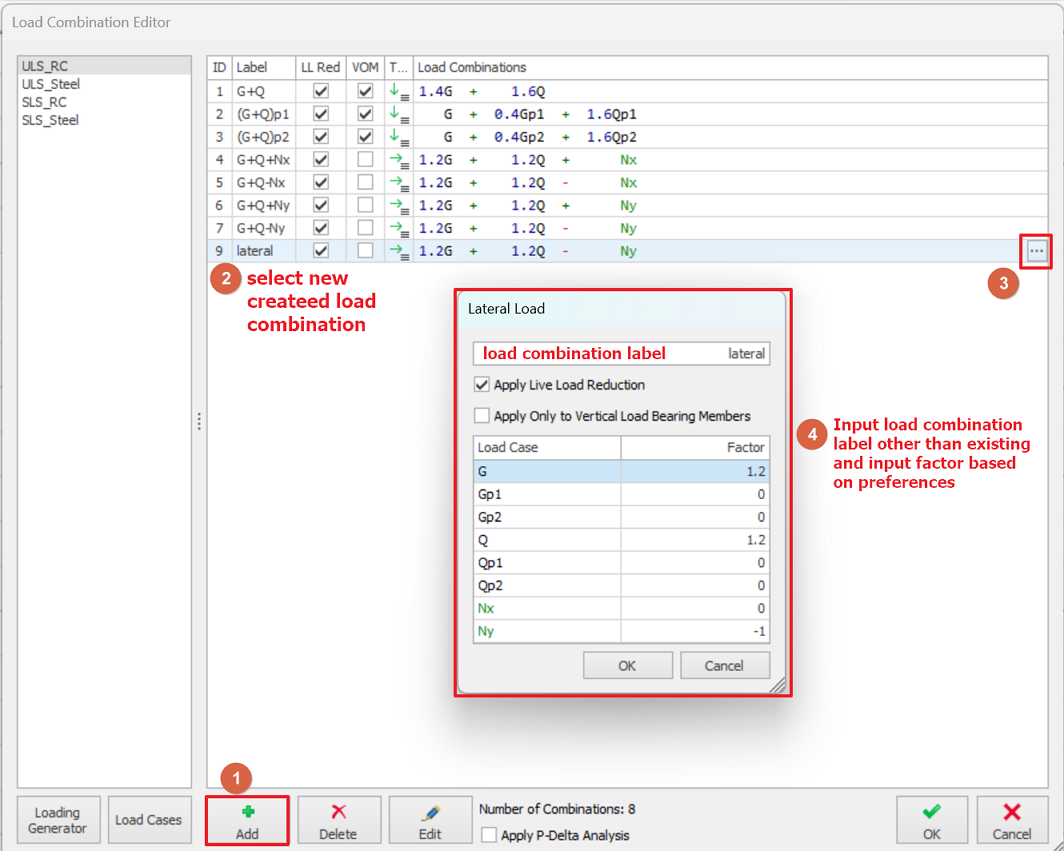Click the lateral type icon for G+Q+Nx row
This screenshot has height=851, width=1064.
[398, 160]
